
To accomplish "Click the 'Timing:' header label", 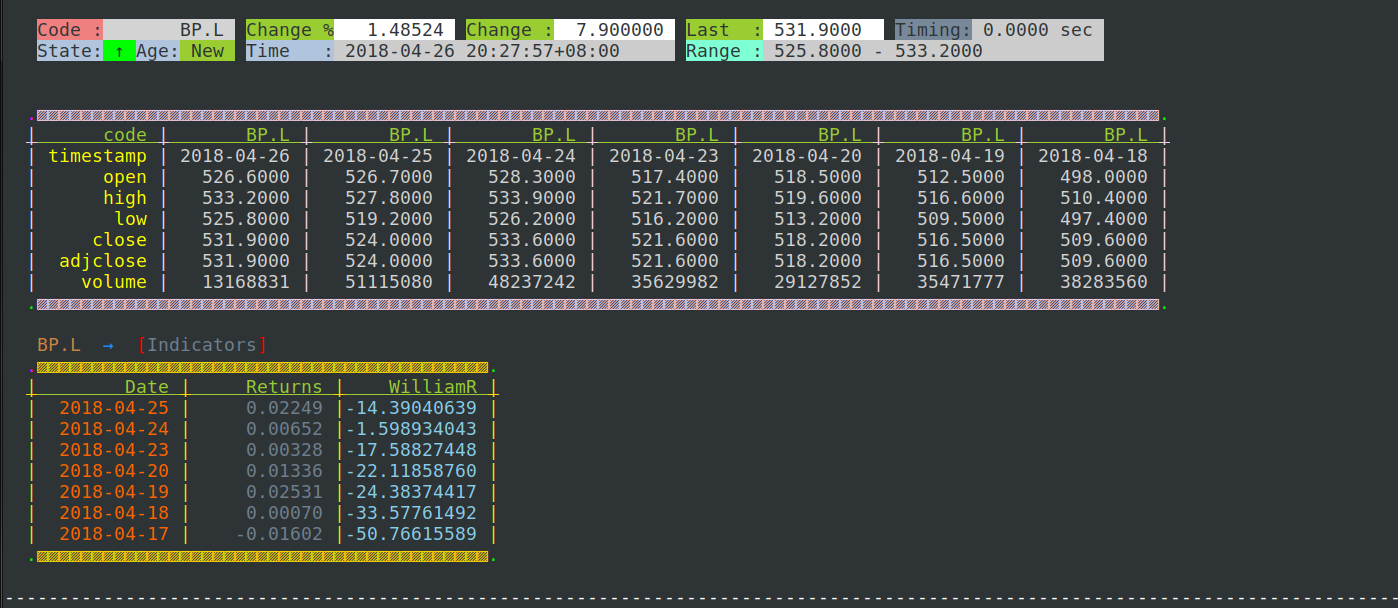I will [x=933, y=30].
